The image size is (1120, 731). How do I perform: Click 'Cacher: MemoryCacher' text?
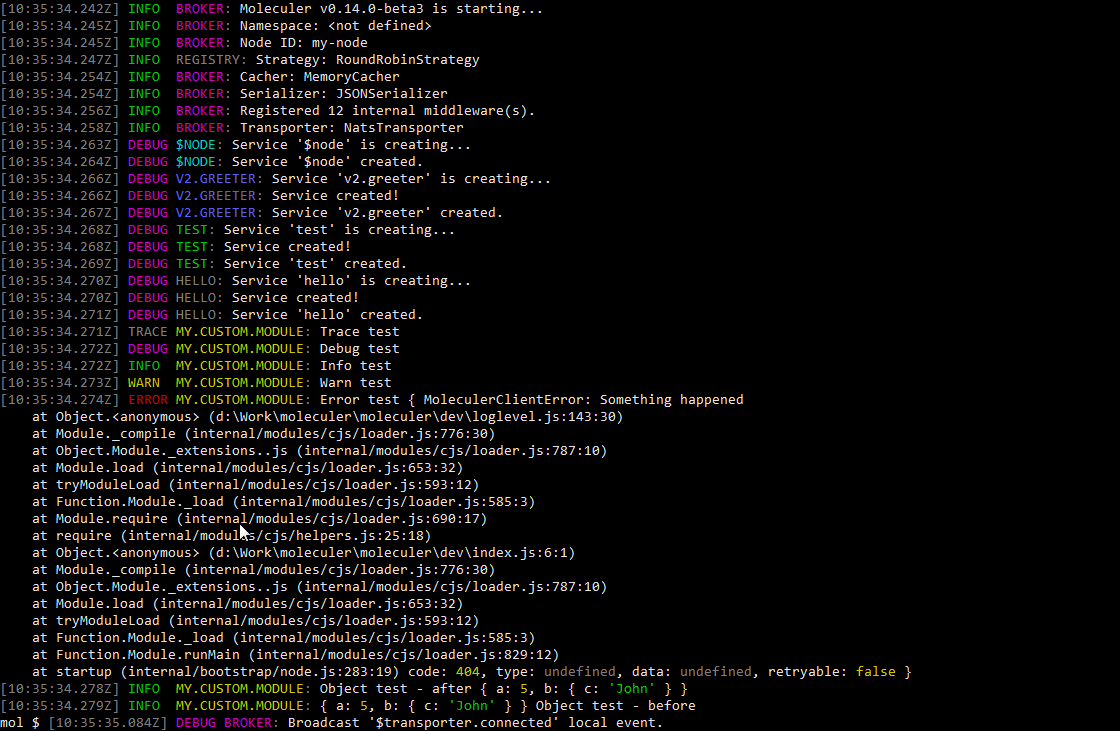tap(319, 76)
